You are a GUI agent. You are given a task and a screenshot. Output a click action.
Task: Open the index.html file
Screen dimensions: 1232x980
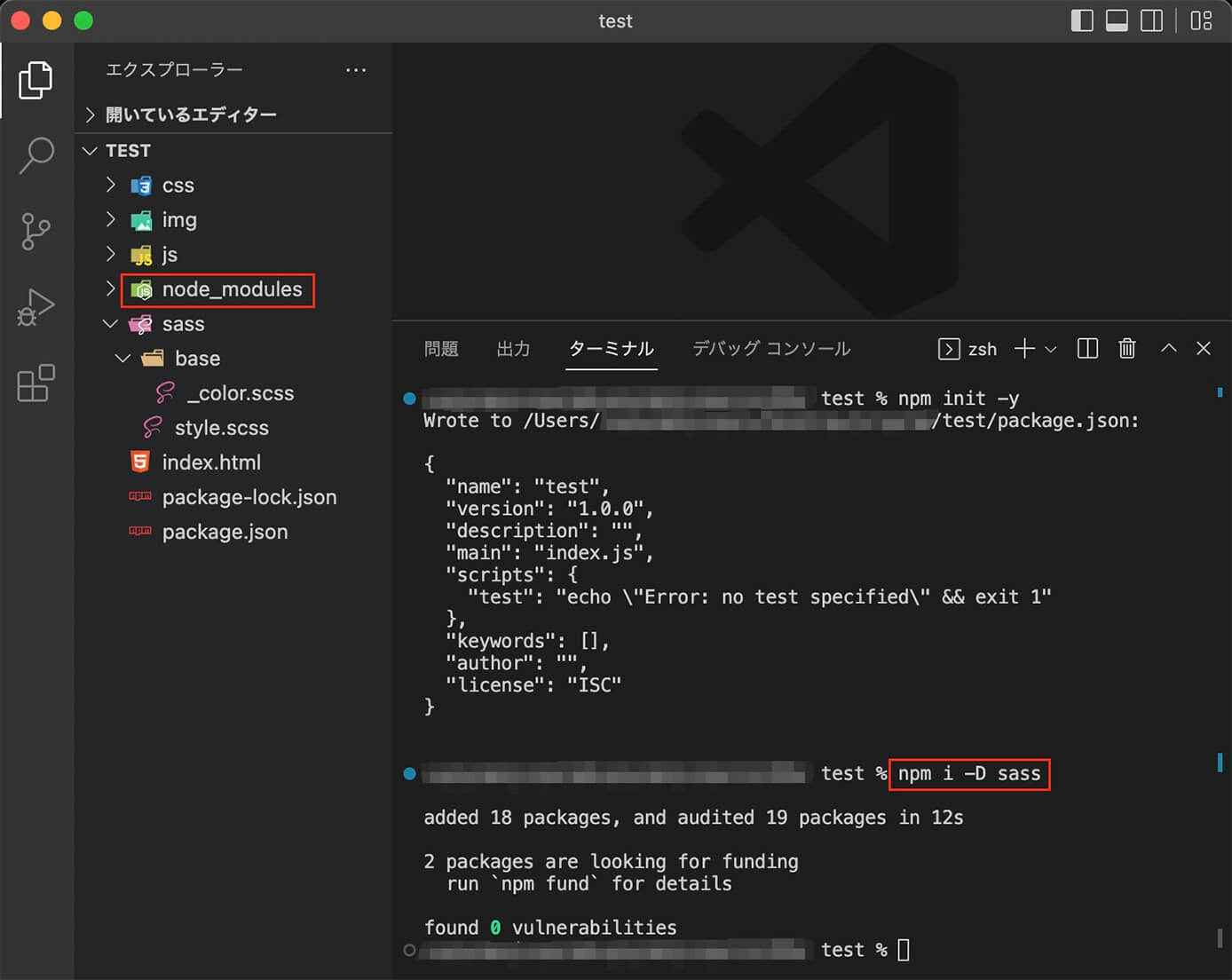[211, 462]
